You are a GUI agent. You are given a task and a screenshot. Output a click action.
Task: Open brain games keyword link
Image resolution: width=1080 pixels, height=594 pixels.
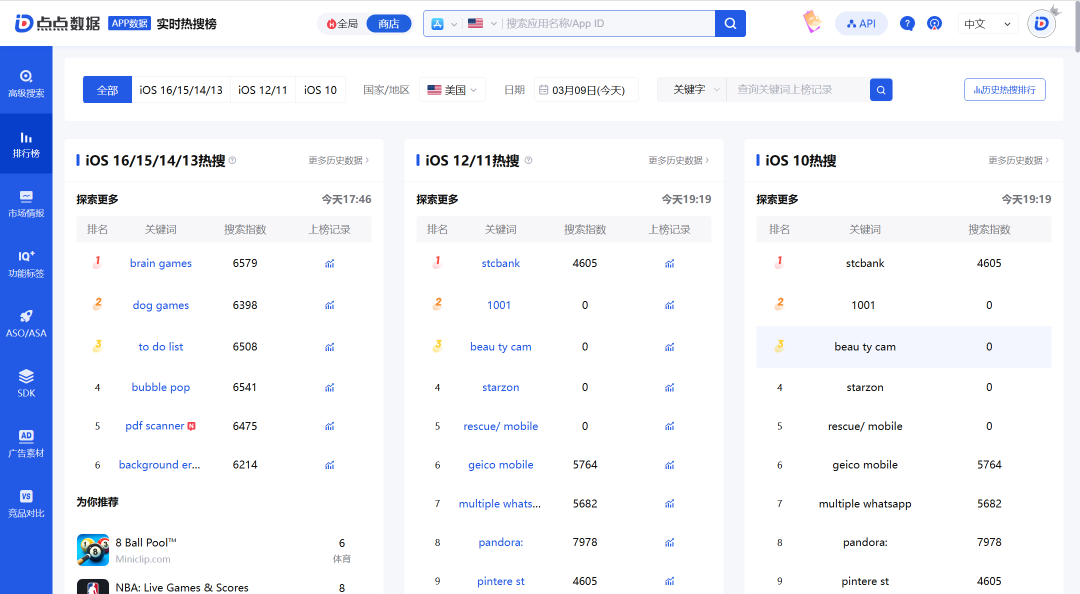[x=160, y=263]
